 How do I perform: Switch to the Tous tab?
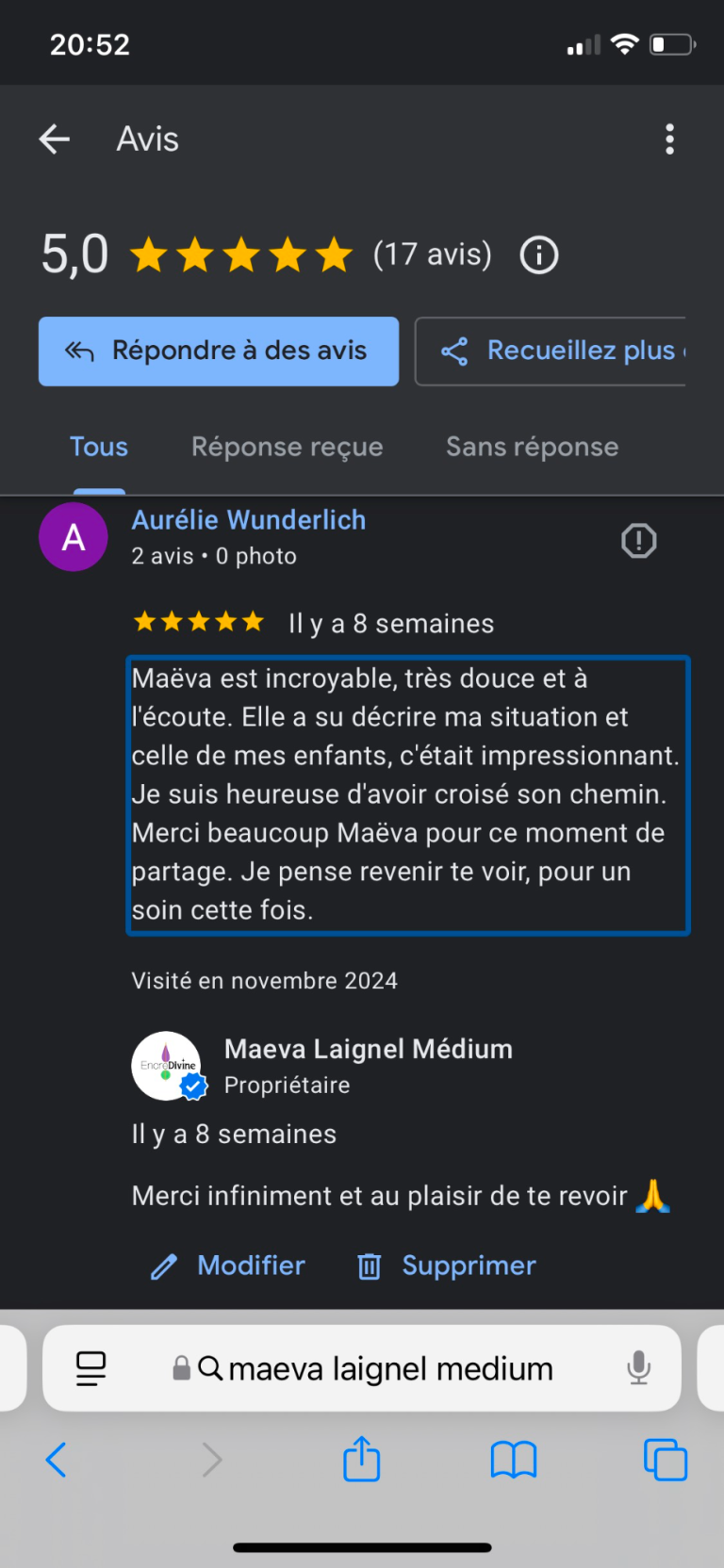99,447
